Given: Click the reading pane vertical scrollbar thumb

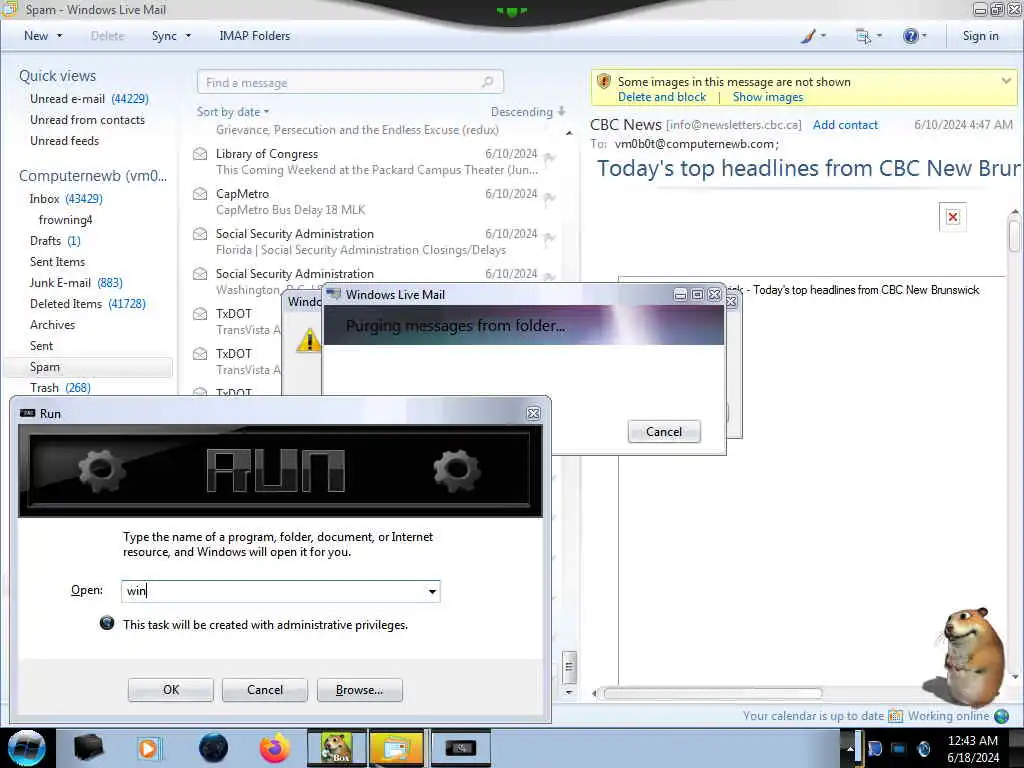Looking at the screenshot, I should coord(1014,236).
